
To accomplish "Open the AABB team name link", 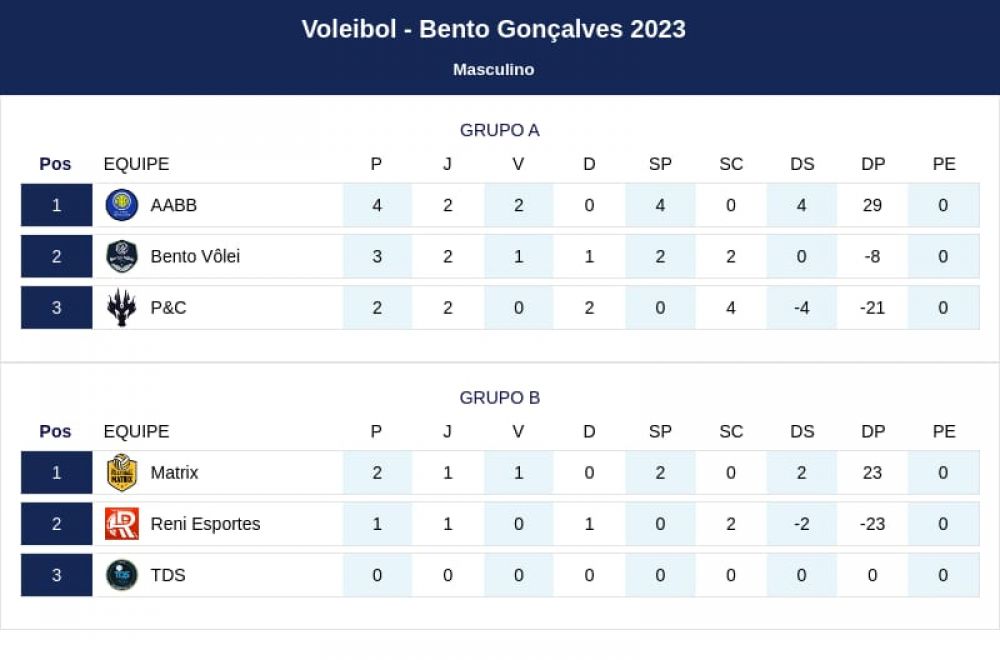I will (x=173, y=205).
